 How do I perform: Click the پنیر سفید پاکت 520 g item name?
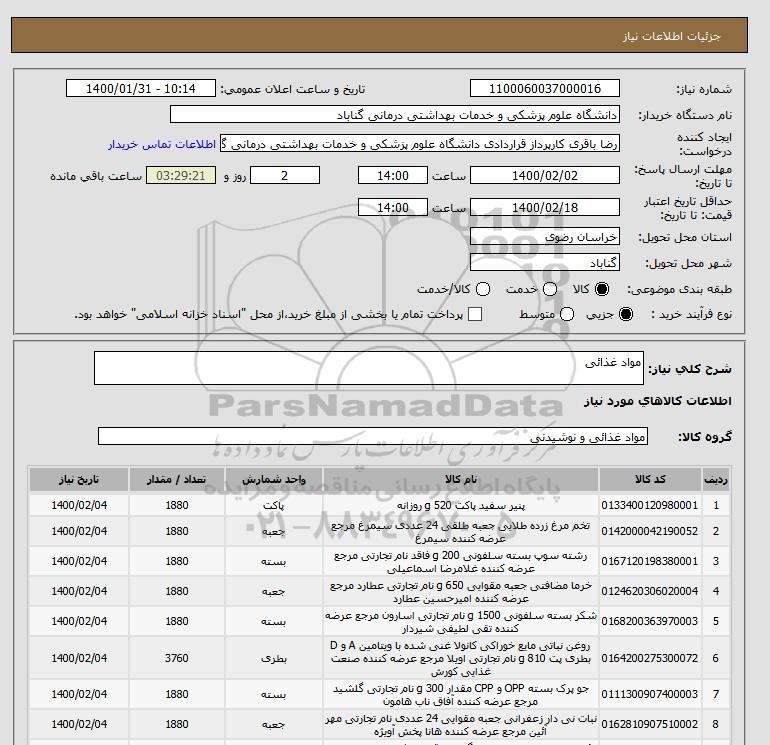[x=461, y=505]
